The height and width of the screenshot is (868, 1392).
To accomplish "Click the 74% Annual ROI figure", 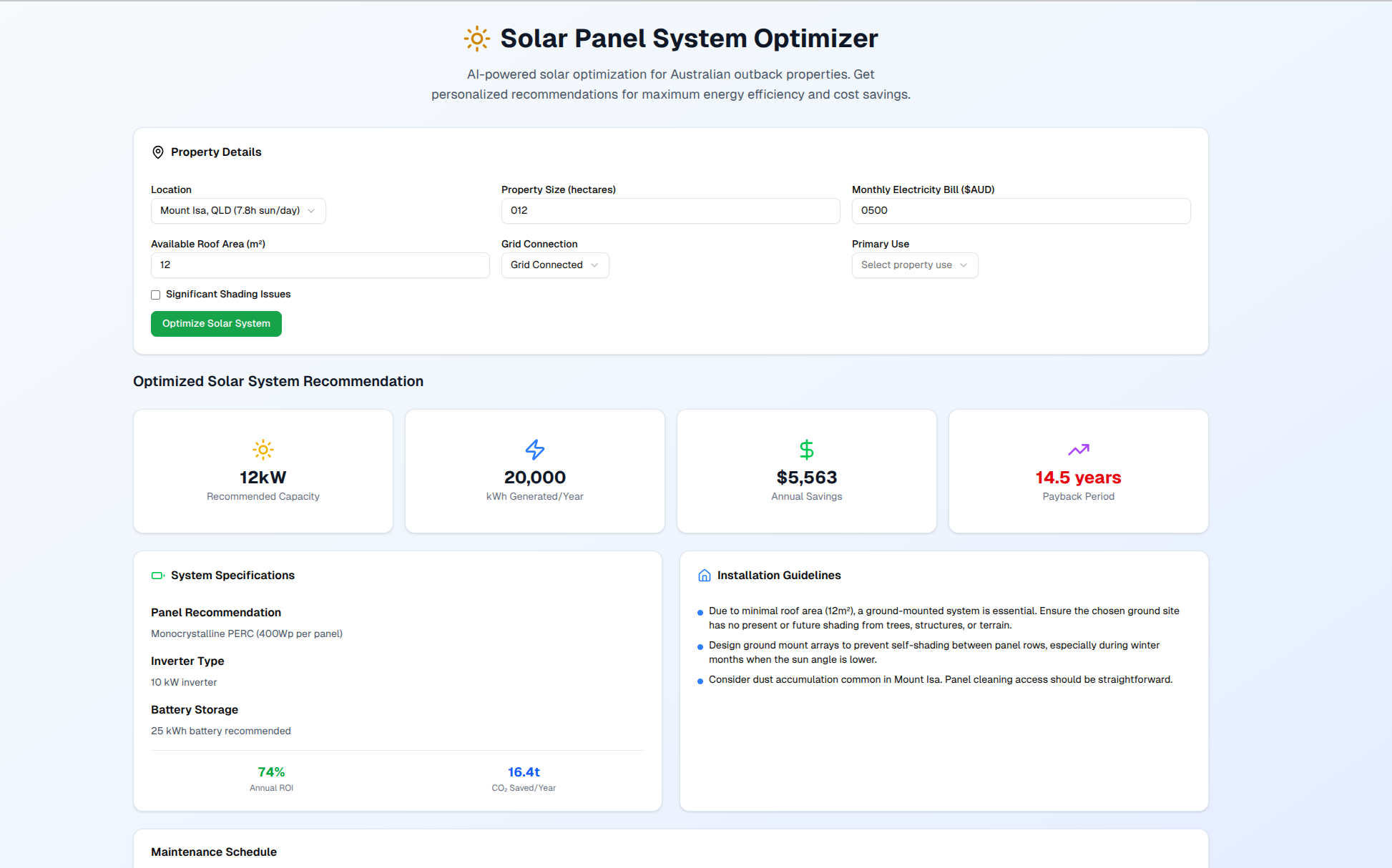I will click(271, 772).
